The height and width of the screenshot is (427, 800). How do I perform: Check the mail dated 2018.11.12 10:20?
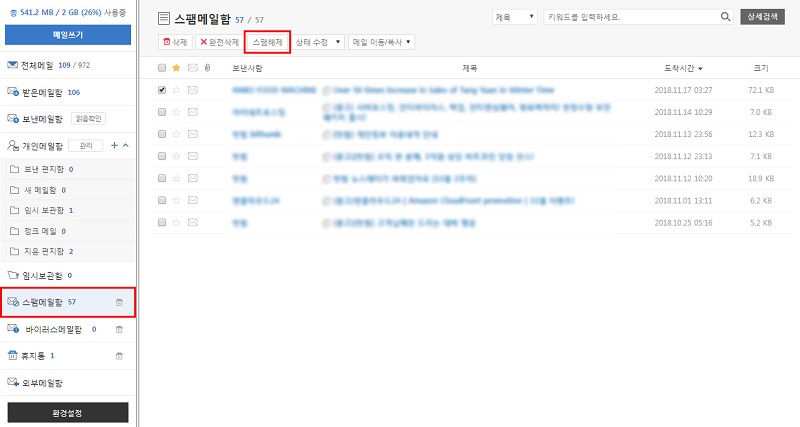point(162,178)
